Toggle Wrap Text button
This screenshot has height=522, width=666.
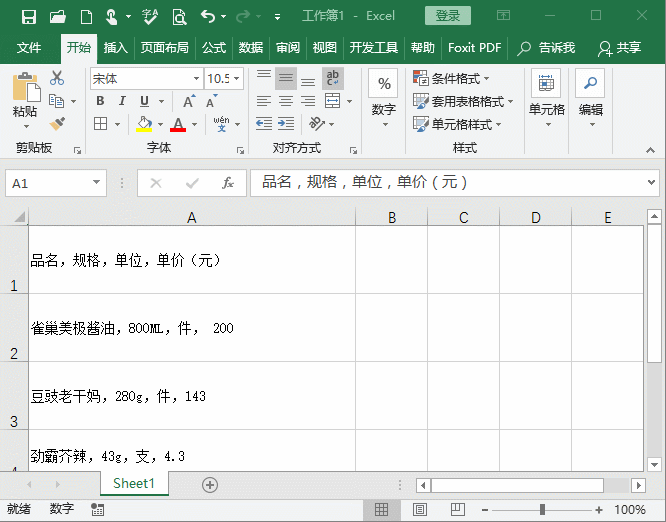[333, 78]
